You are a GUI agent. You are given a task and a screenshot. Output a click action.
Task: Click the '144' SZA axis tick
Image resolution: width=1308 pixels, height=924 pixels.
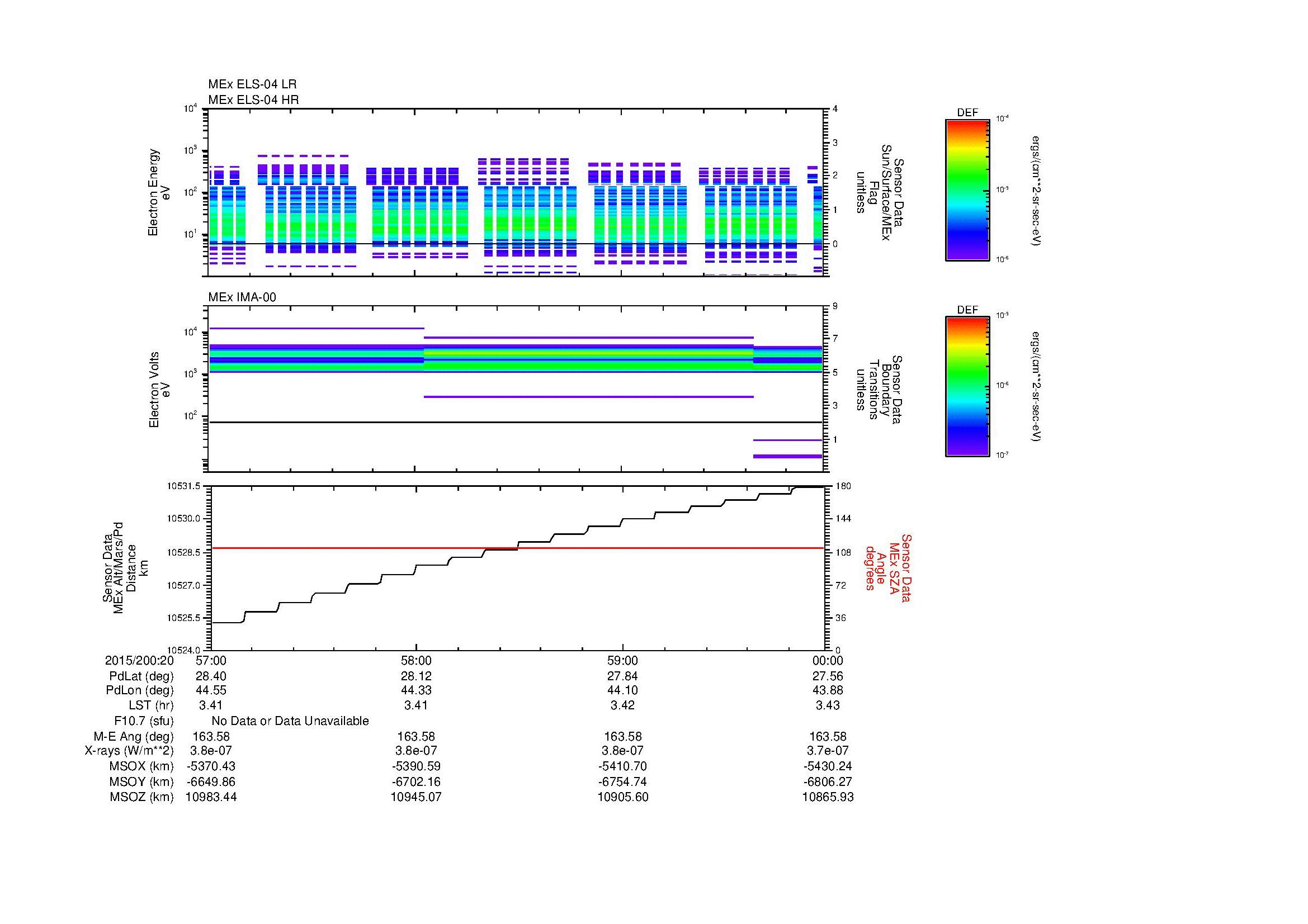click(x=843, y=519)
